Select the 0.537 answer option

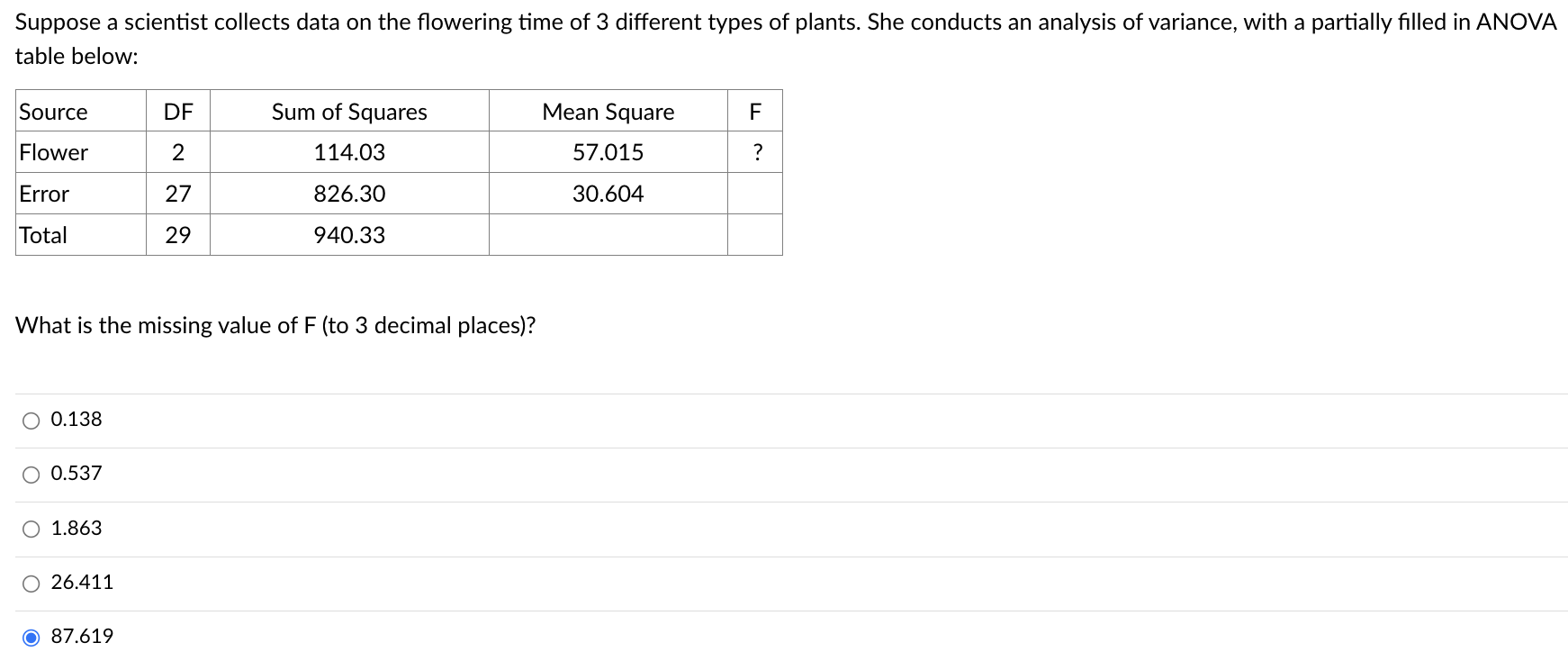(32, 473)
